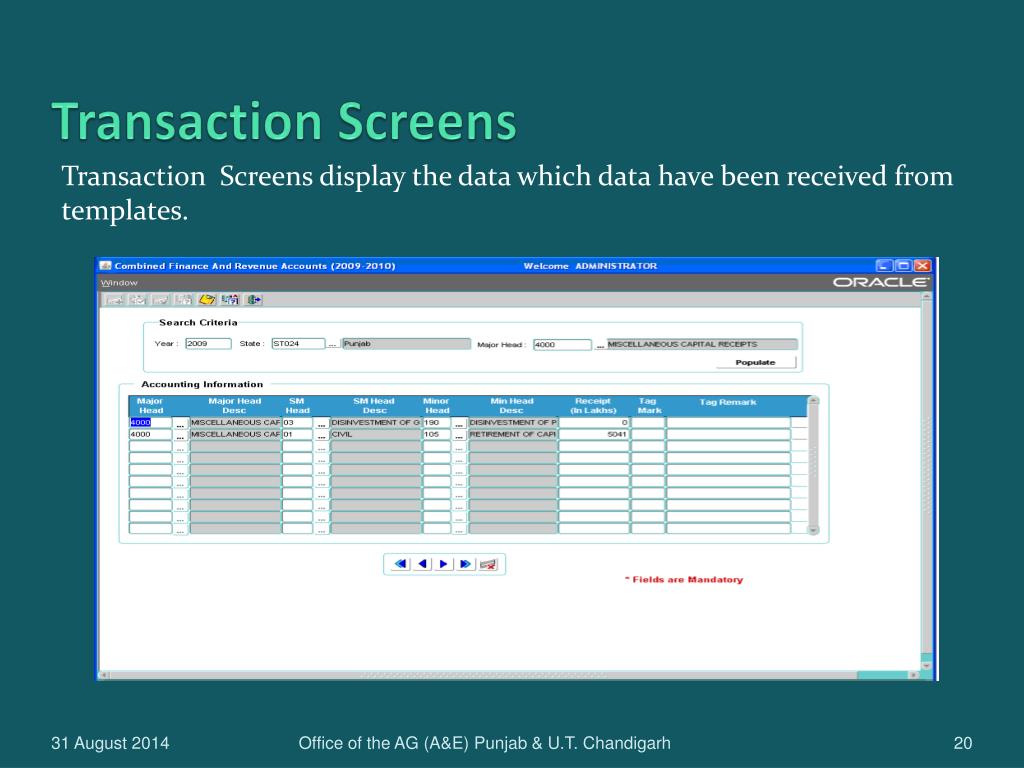
Task: Open Minor Head lookup beside value 190
Action: 459,423
